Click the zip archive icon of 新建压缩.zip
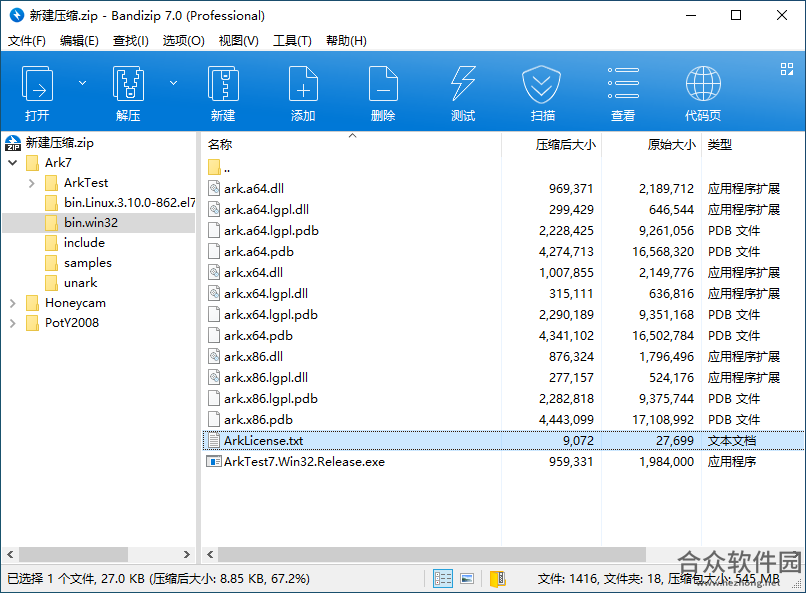The height and width of the screenshot is (593, 806). pos(13,143)
